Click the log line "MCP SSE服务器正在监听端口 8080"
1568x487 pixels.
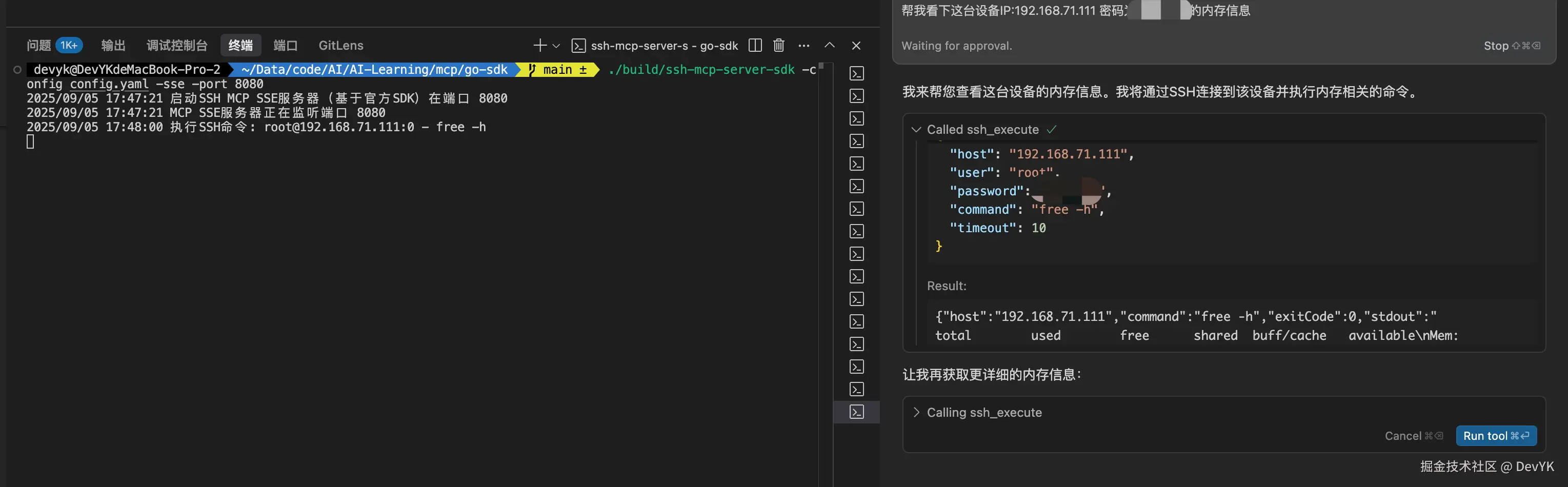tap(206, 113)
